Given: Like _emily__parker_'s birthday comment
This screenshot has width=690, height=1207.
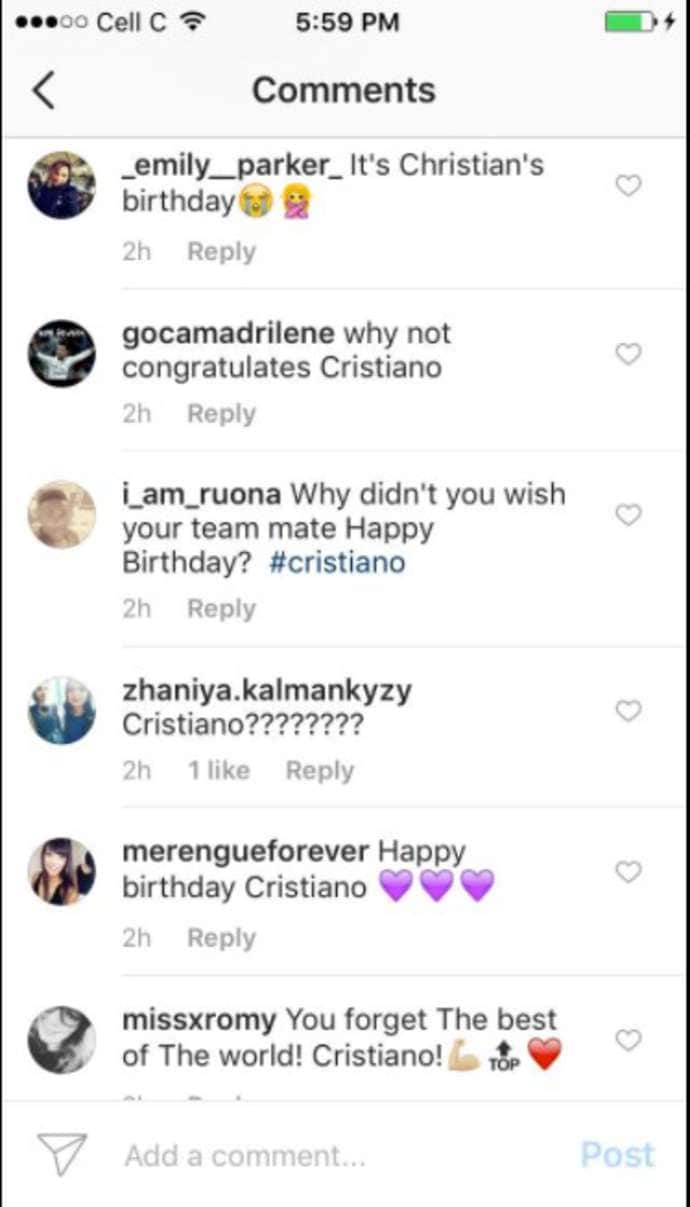Looking at the screenshot, I should (x=628, y=185).
